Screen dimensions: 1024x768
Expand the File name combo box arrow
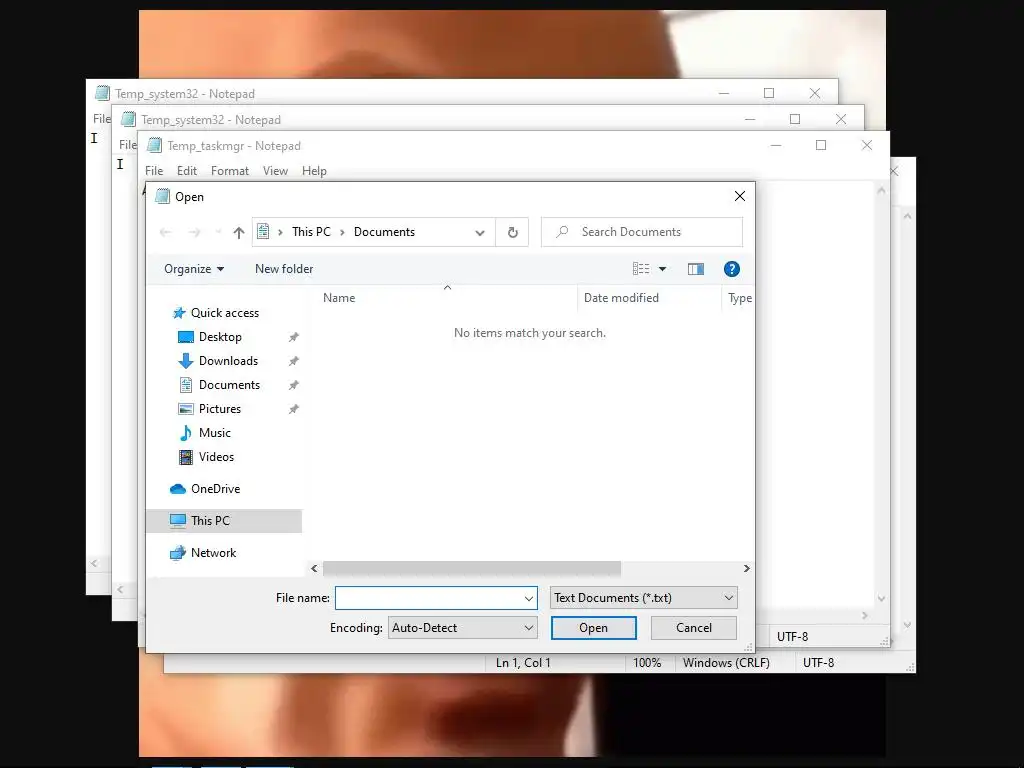(528, 598)
